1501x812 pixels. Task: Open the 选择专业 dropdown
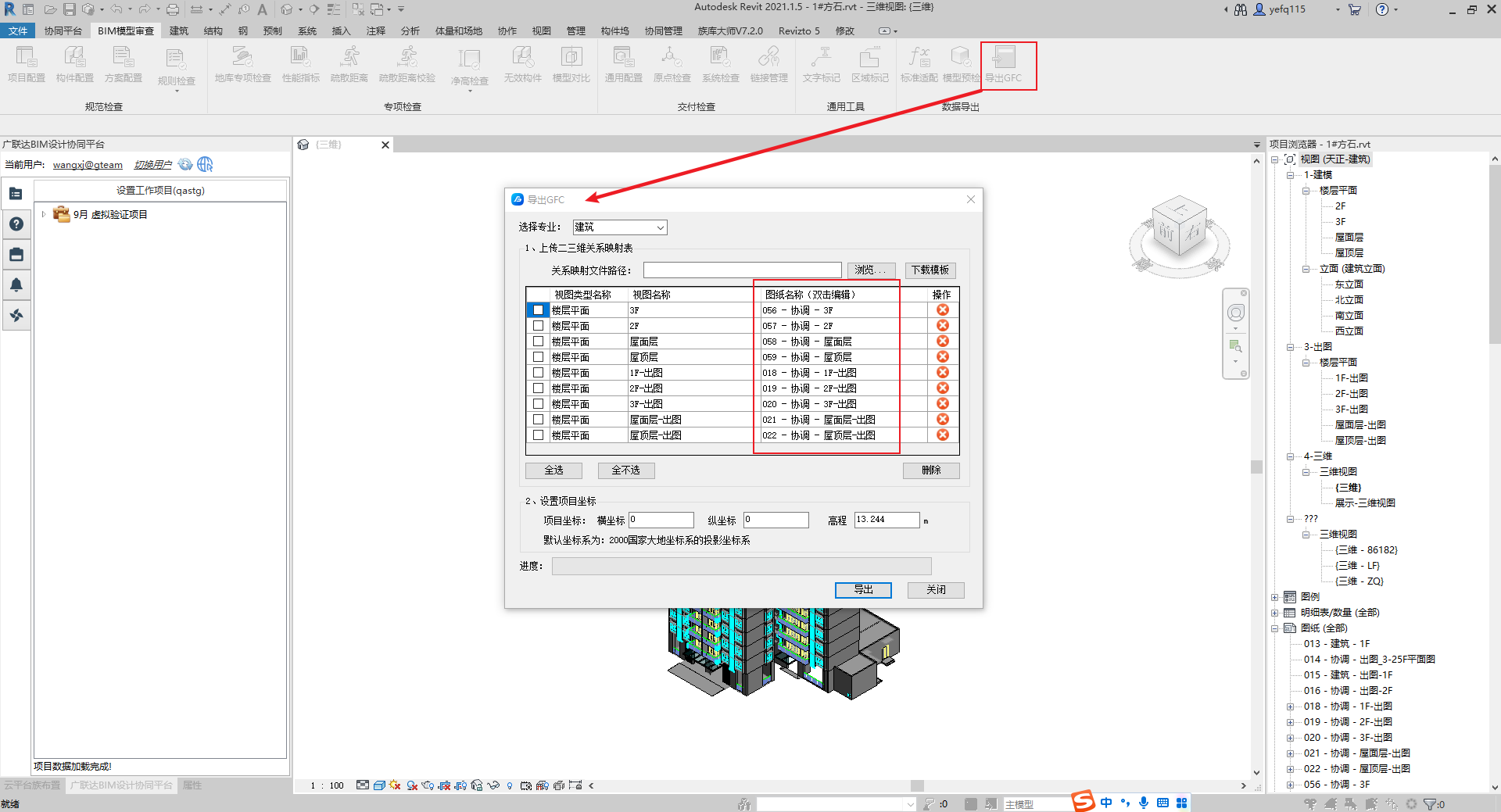pos(620,227)
